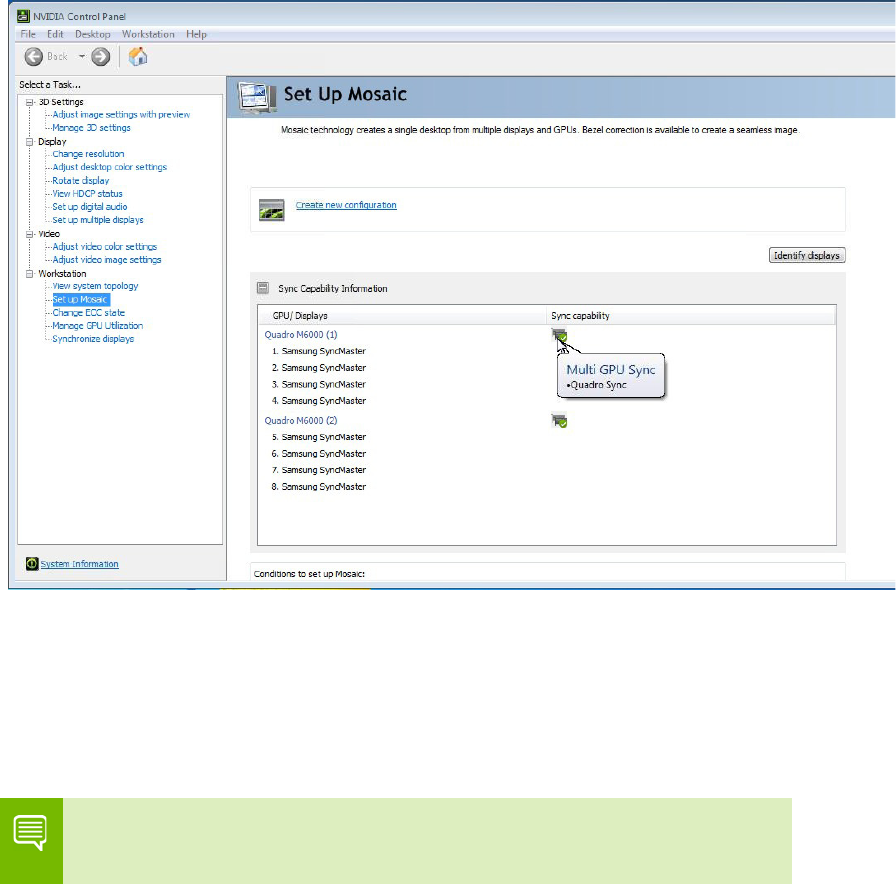Collapse the Display tree node

[x=29, y=142]
